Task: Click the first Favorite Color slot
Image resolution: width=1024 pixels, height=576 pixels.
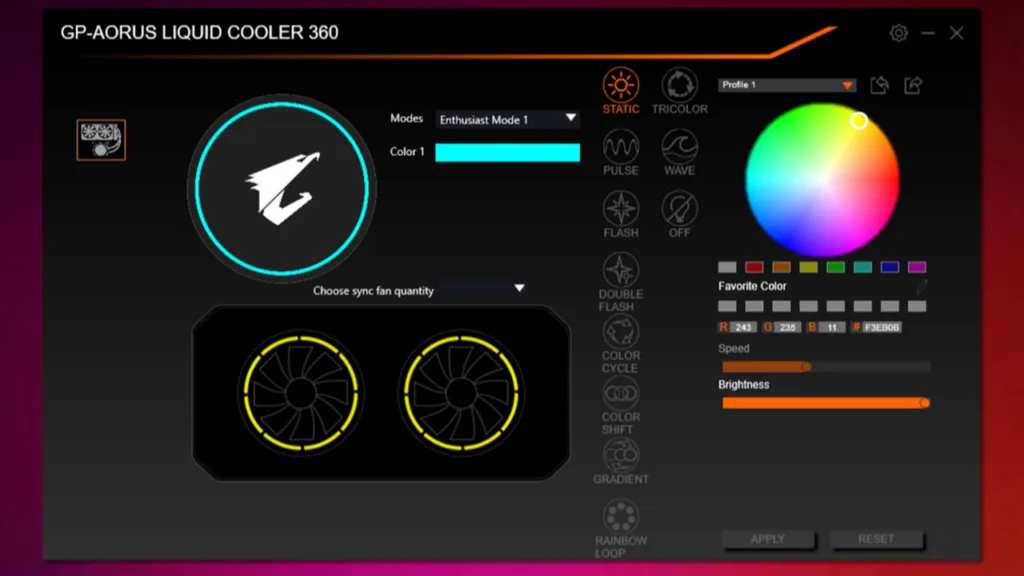Action: 727,306
